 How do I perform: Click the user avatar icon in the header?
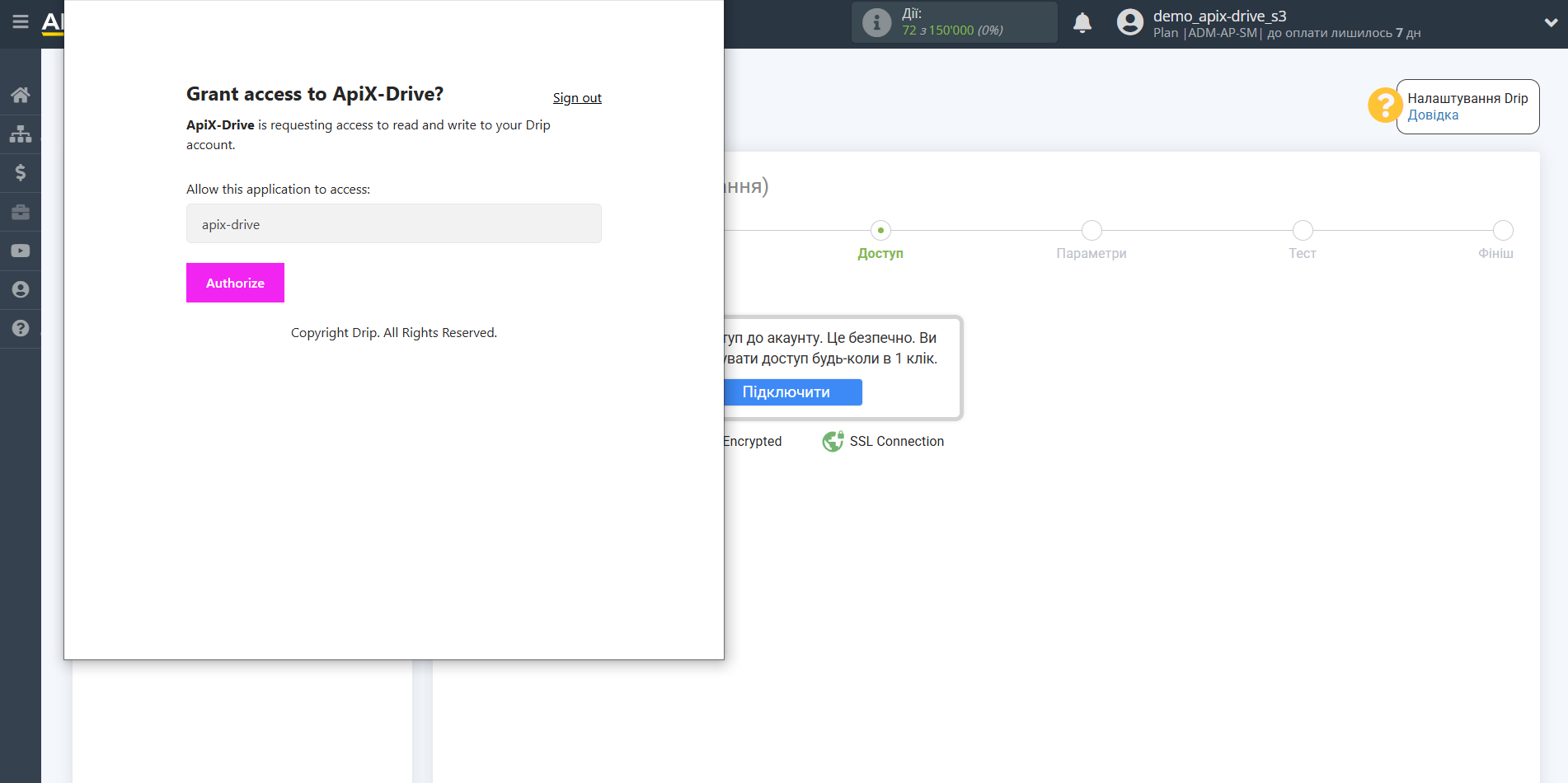click(1130, 22)
